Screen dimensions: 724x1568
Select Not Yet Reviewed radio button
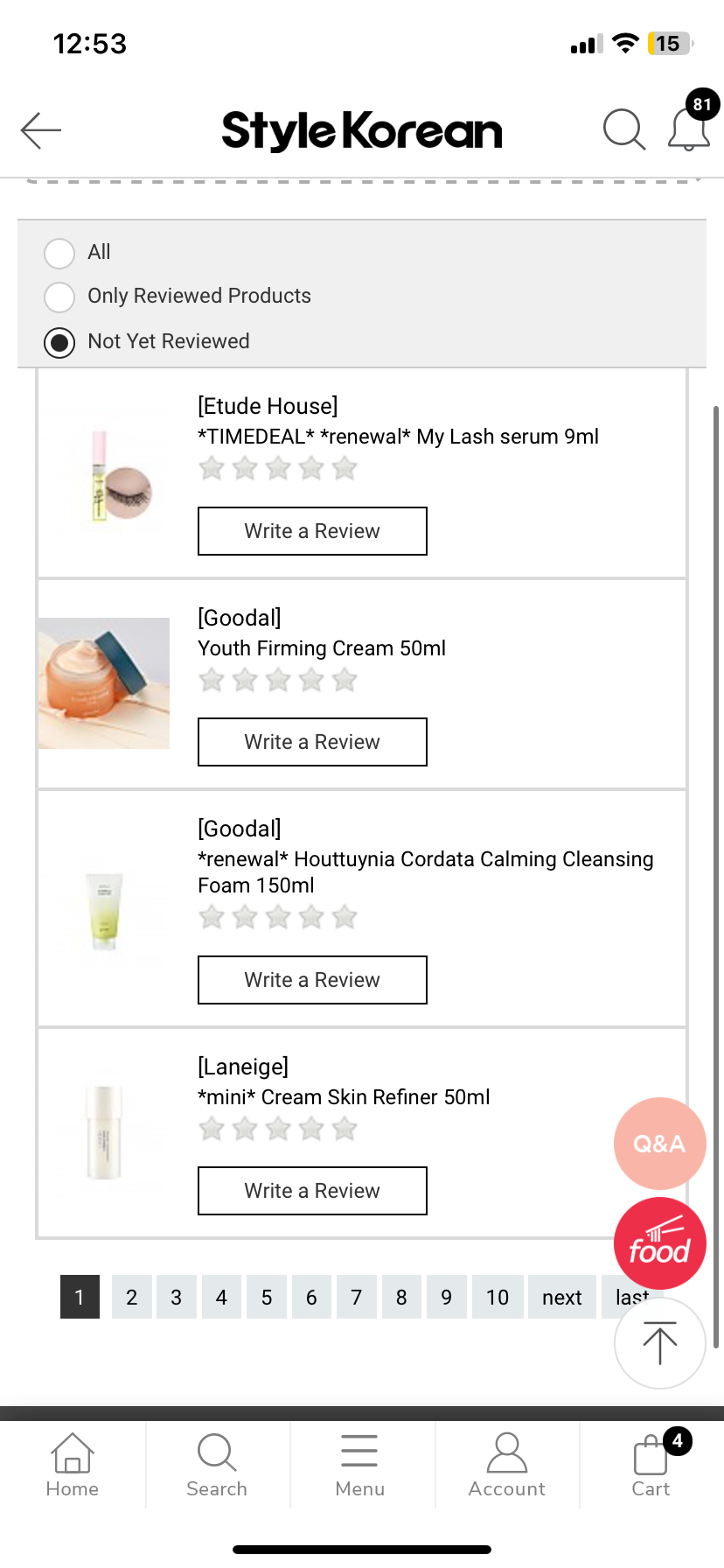pos(59,342)
